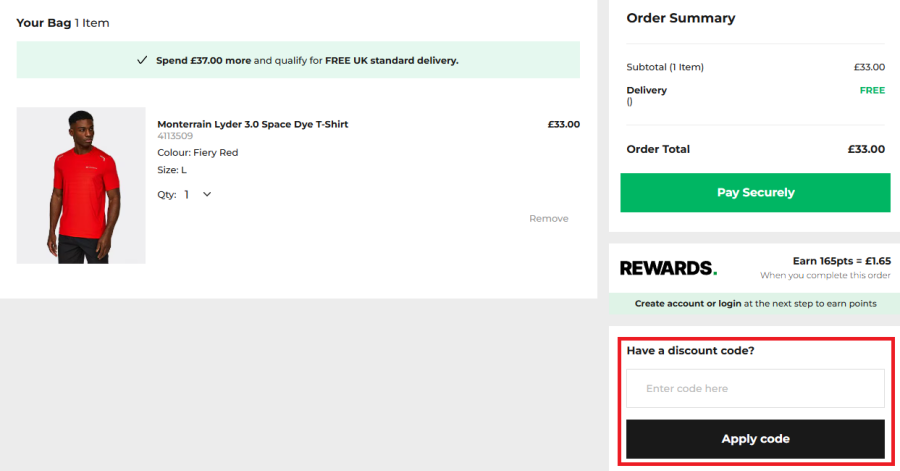900x471 pixels.
Task: Click the quantity value 1
Action: [x=186, y=195]
